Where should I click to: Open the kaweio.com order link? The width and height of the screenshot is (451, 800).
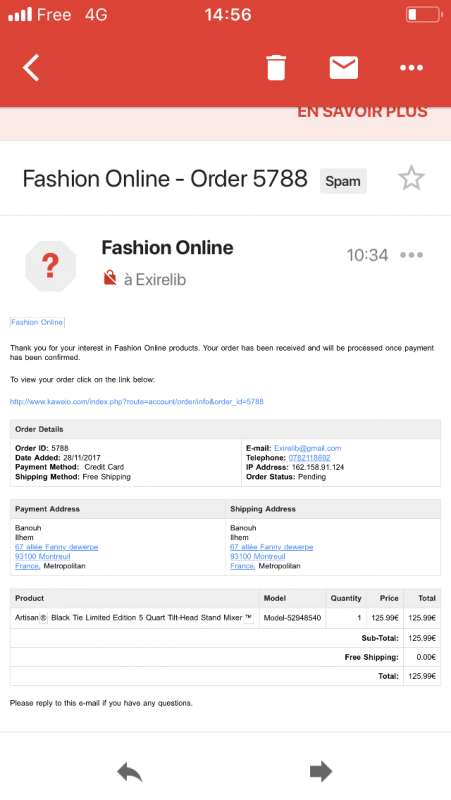tap(137, 402)
